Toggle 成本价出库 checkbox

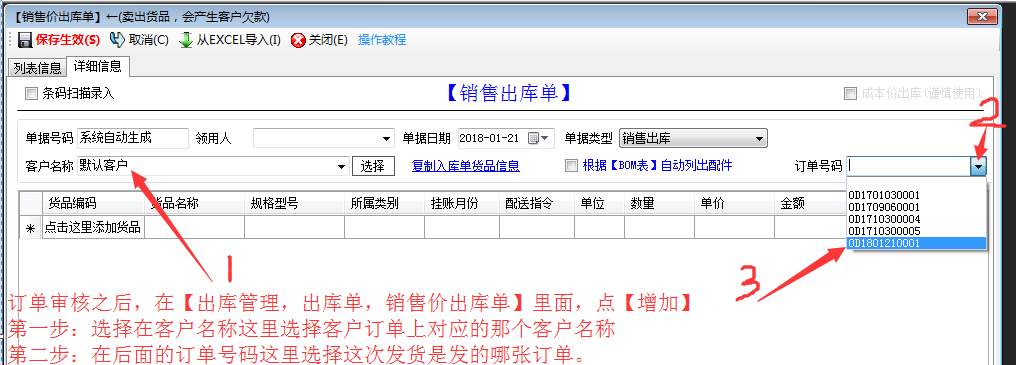coord(850,94)
